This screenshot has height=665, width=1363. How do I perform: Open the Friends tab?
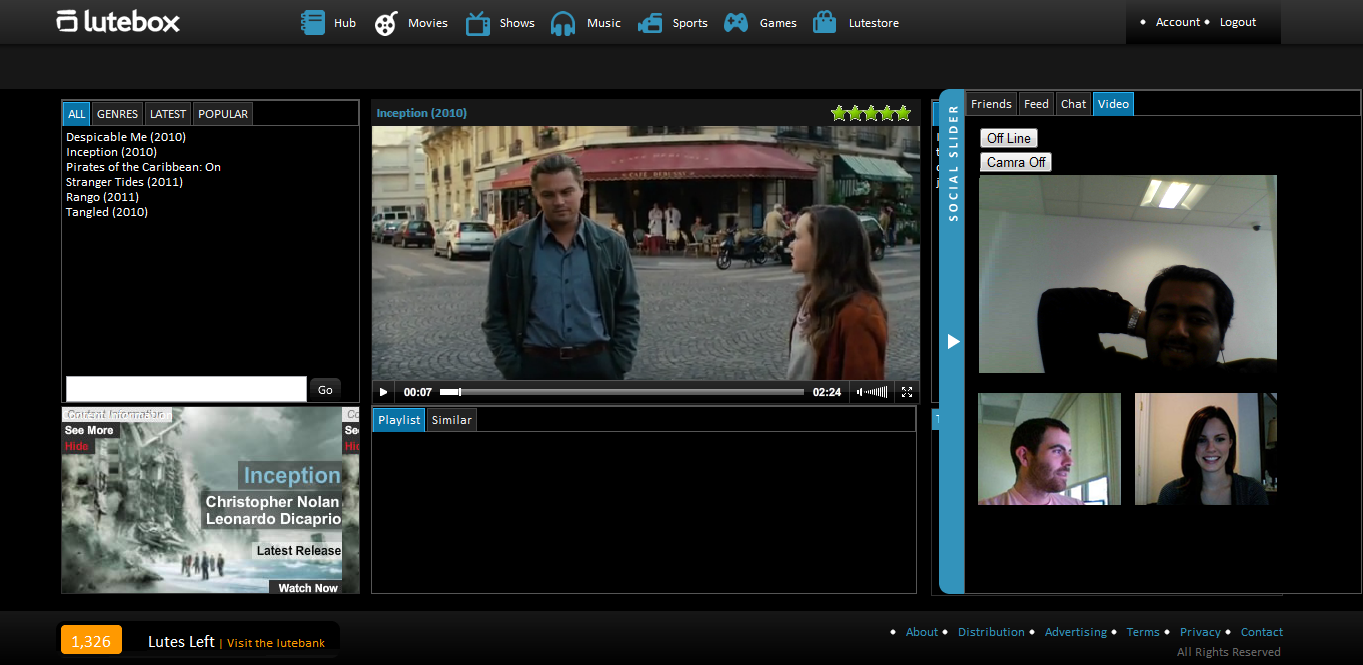(x=991, y=104)
